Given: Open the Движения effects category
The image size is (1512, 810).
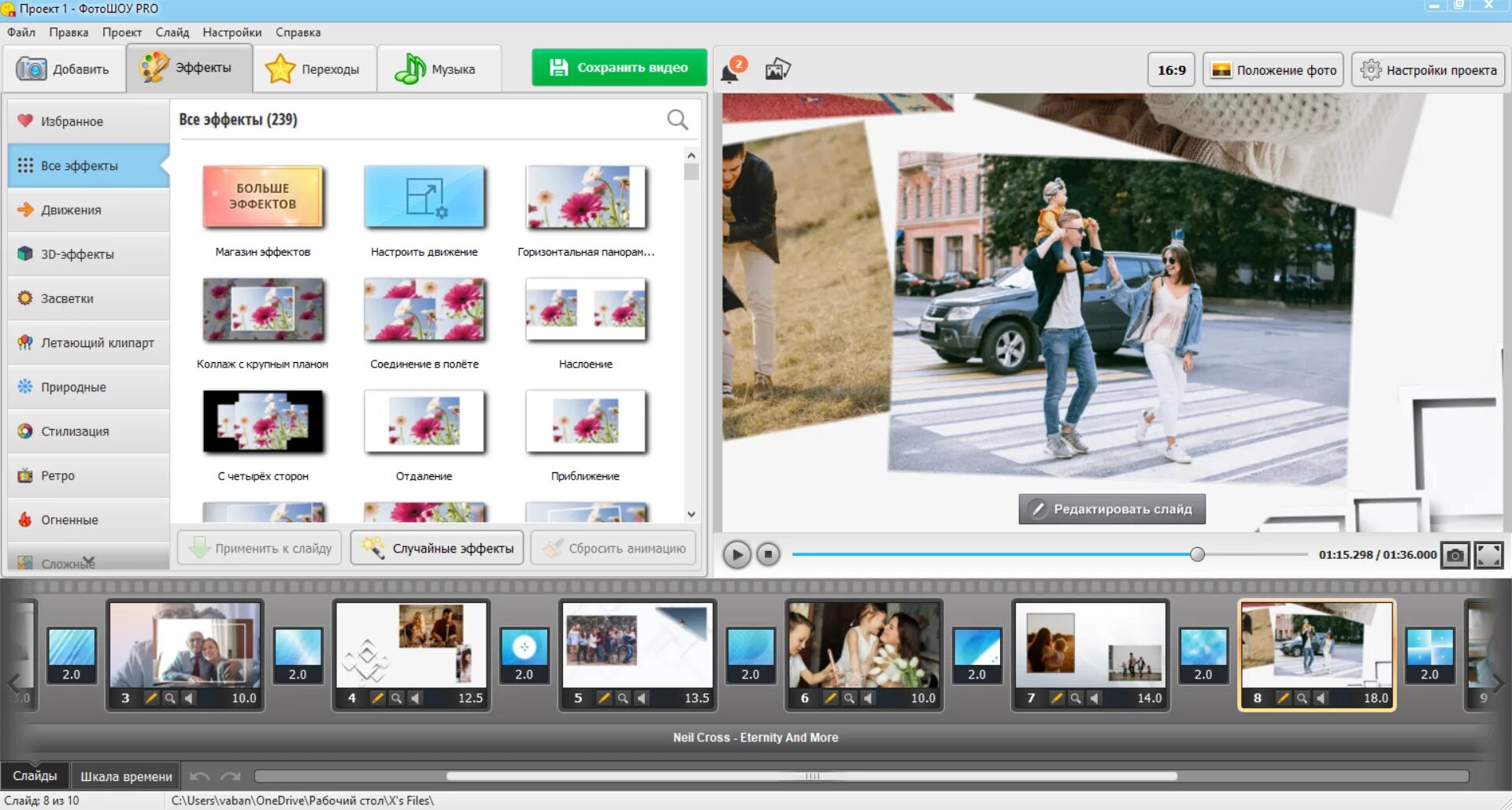Looking at the screenshot, I should 89,209.
